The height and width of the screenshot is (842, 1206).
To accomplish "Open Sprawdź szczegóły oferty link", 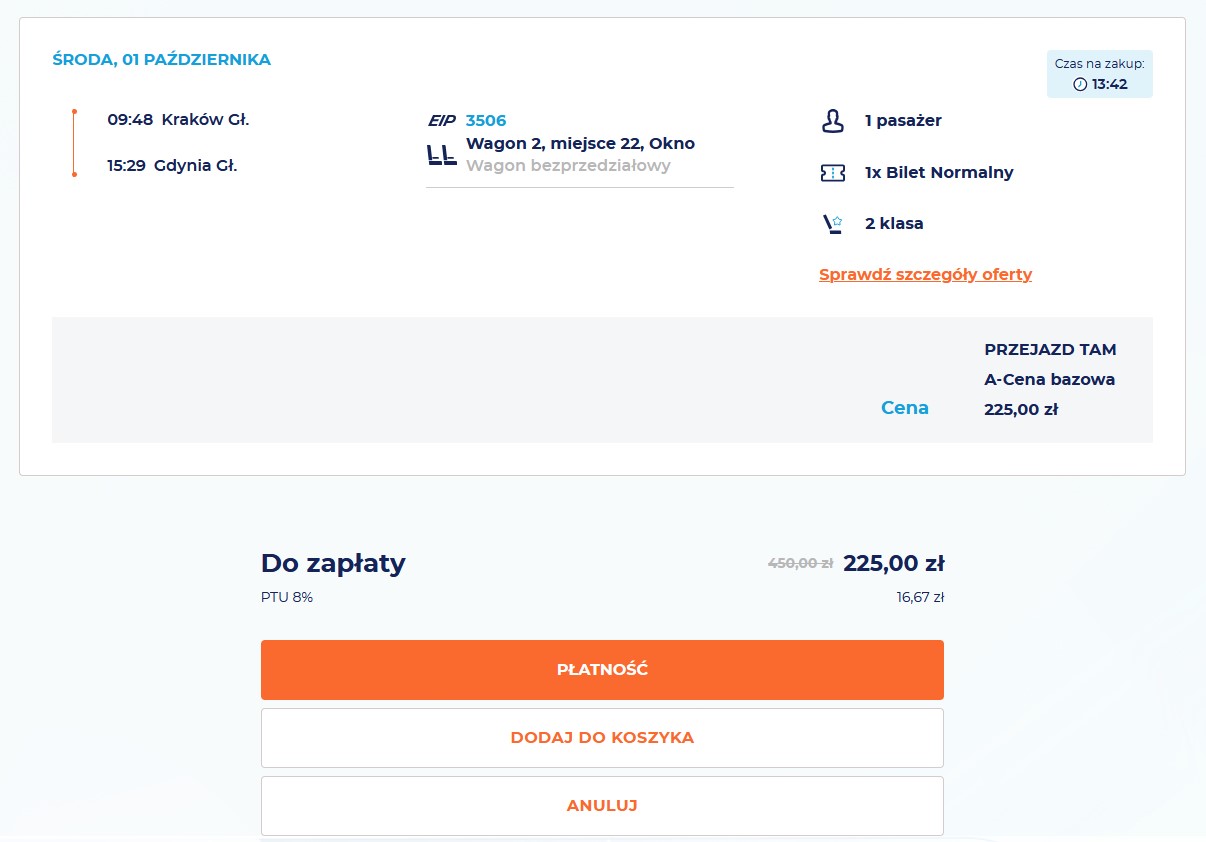I will click(x=925, y=274).
